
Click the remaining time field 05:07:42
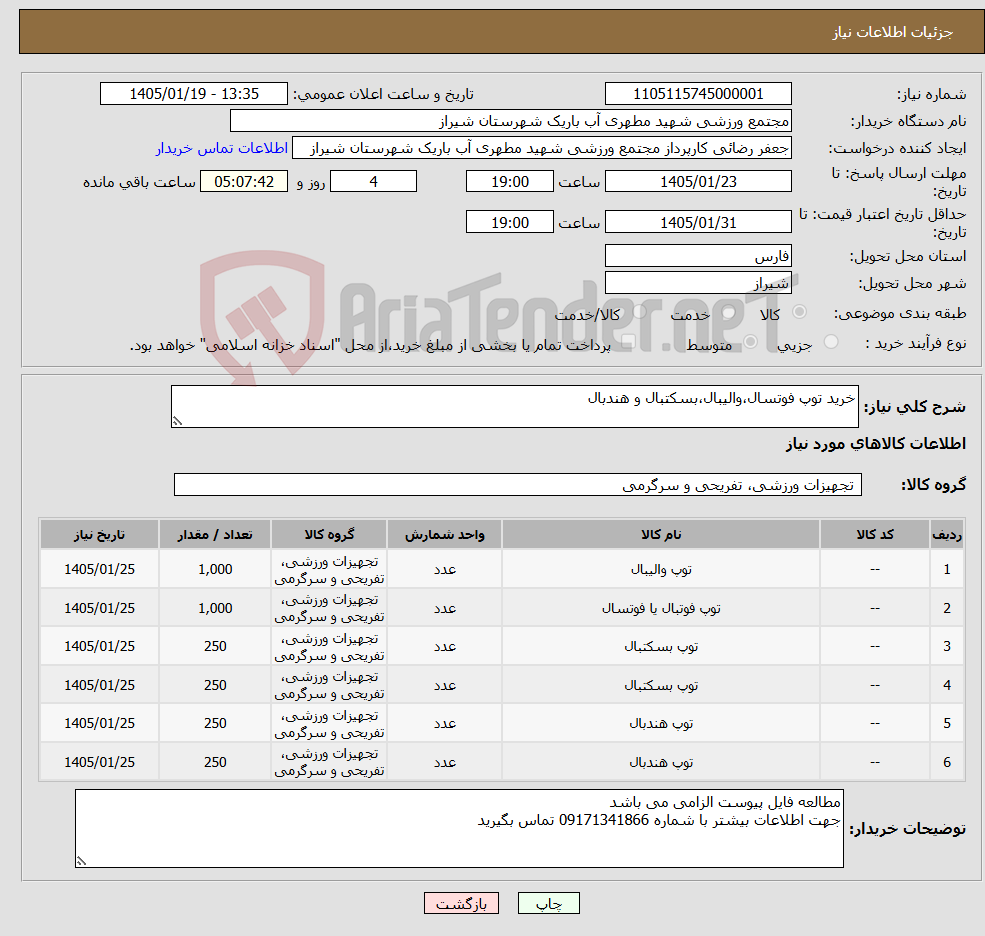tap(244, 182)
